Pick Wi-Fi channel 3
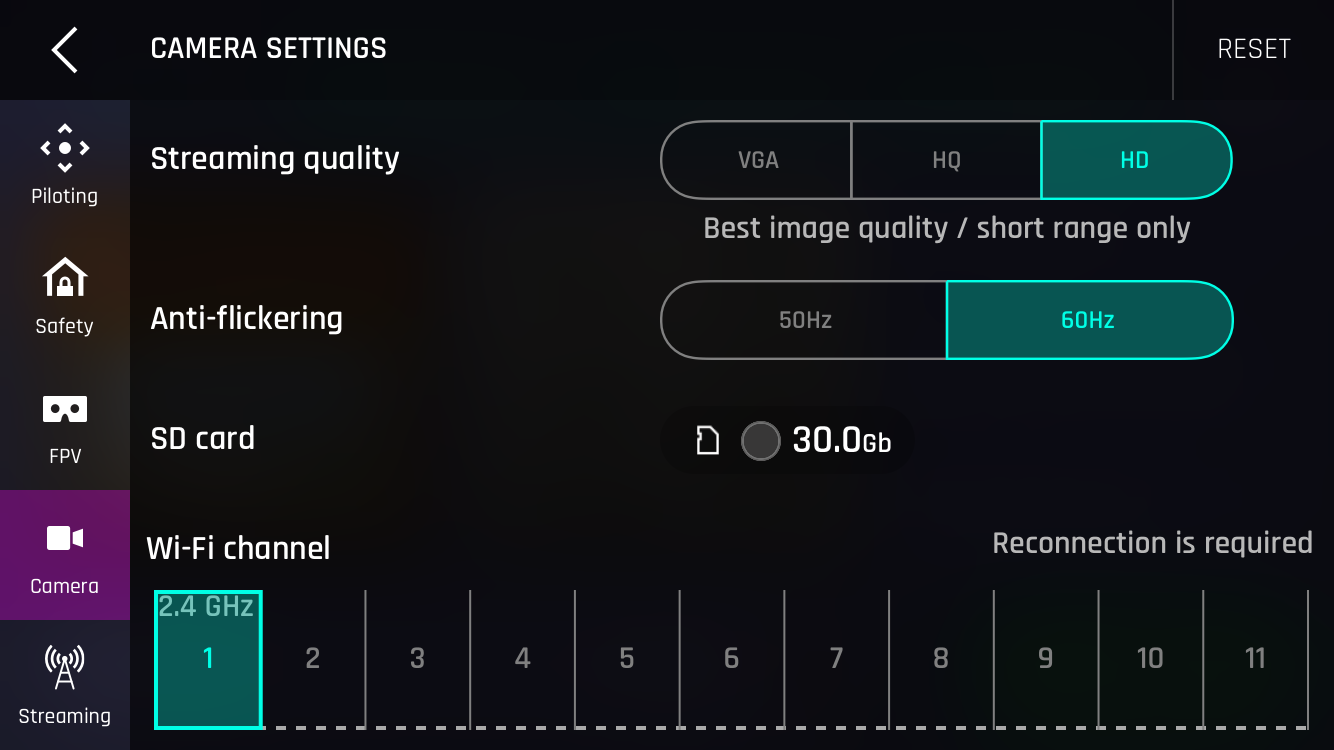Screen dimensions: 1334x750 click(417, 658)
